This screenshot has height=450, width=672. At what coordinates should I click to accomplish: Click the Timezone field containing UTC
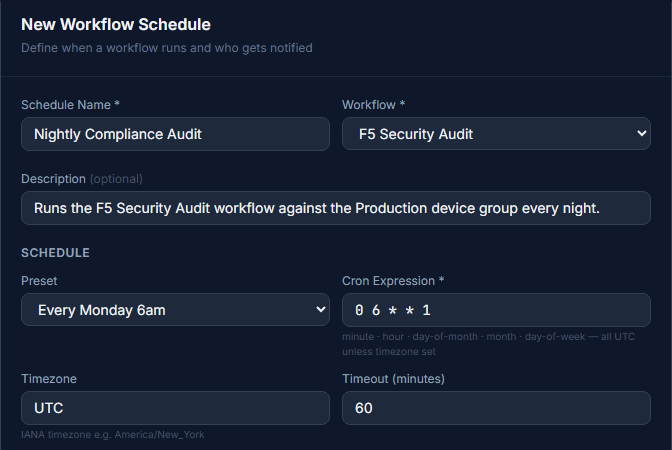click(175, 408)
